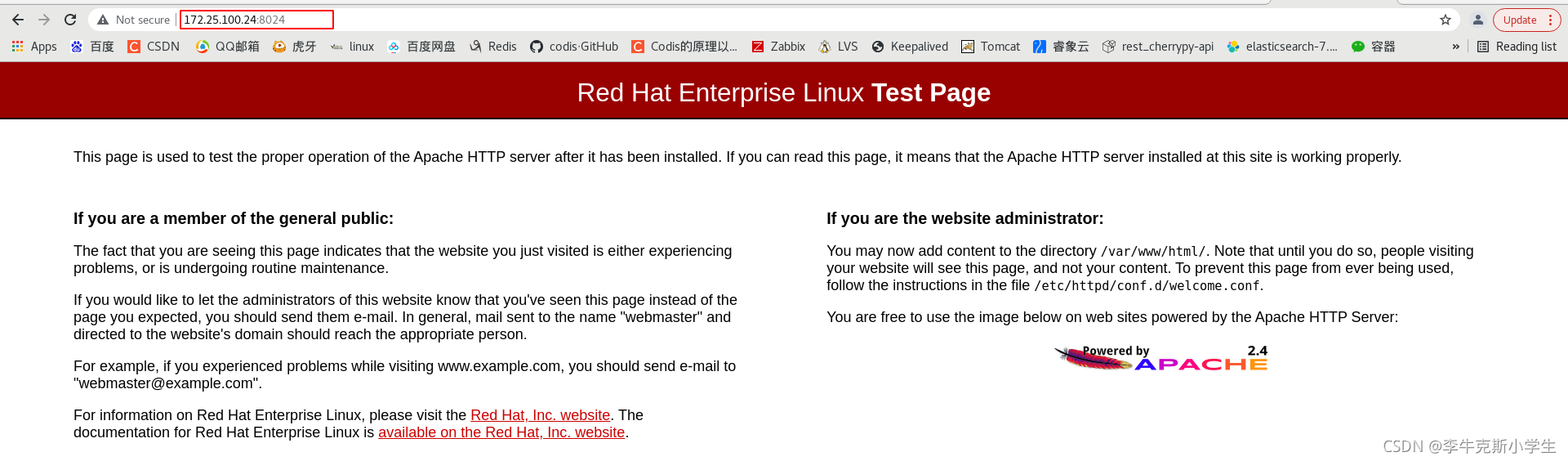Open the 百度网盘 bookmark
This screenshot has width=1568, height=461.
421,47
